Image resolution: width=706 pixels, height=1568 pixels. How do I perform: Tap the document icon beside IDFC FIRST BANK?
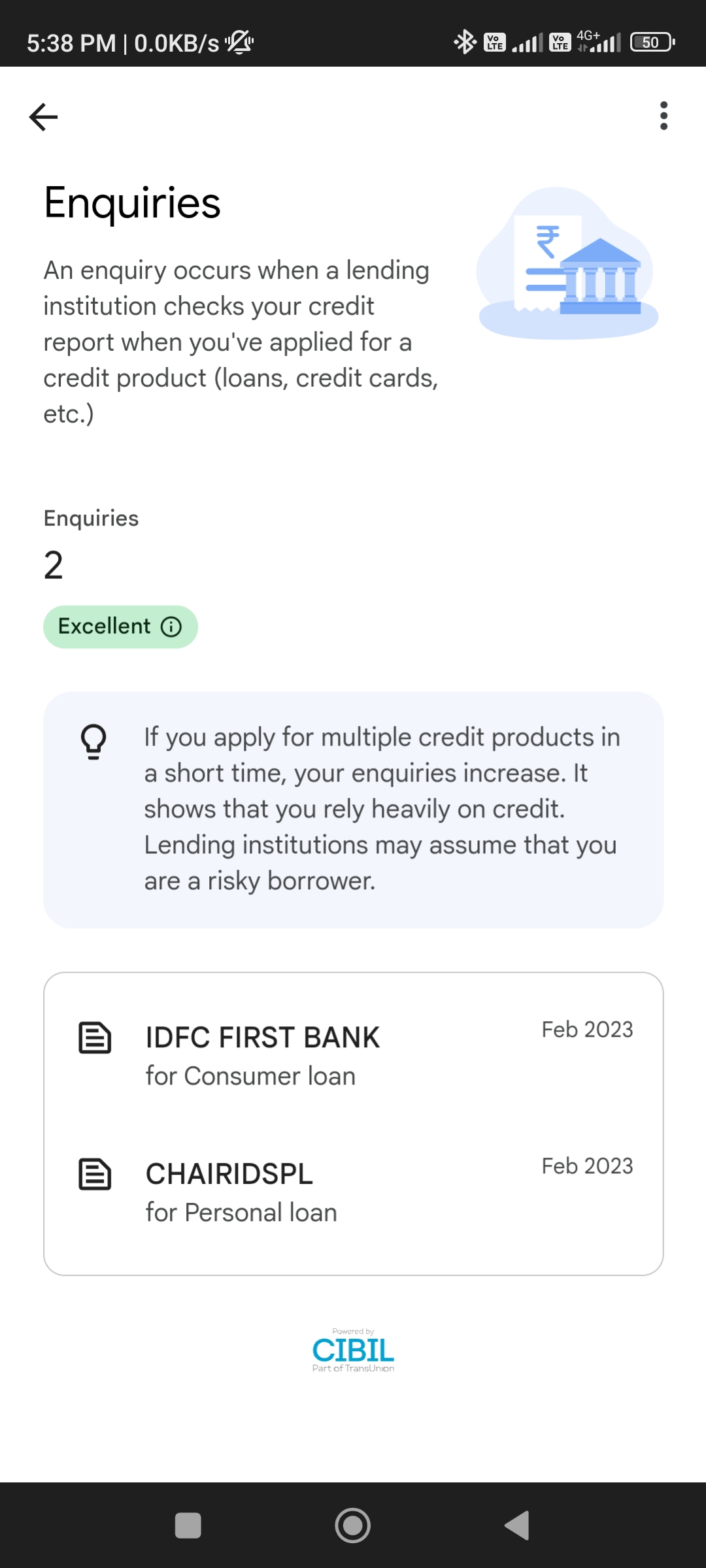pyautogui.click(x=95, y=1037)
